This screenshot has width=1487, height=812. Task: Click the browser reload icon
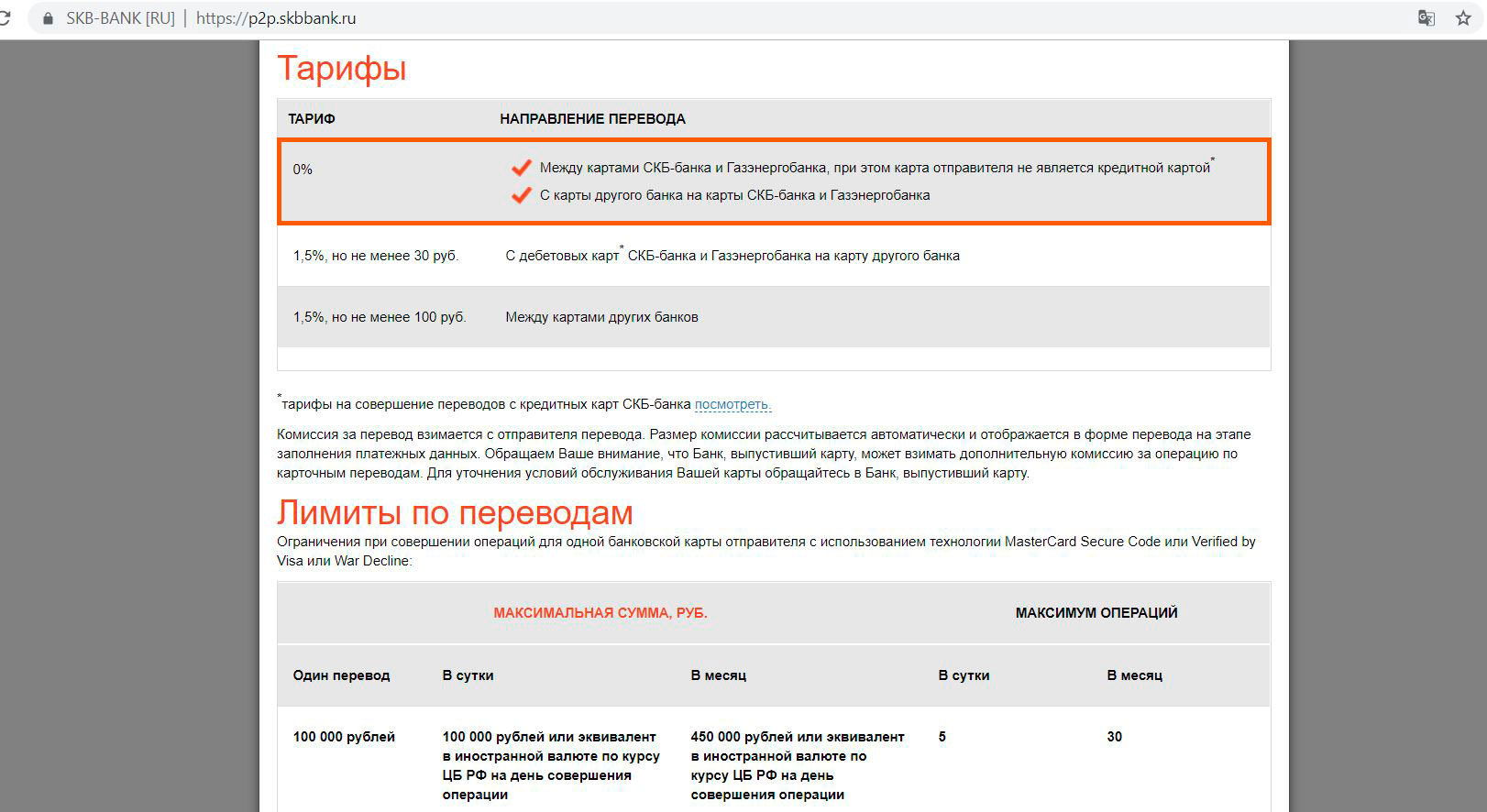4,18
